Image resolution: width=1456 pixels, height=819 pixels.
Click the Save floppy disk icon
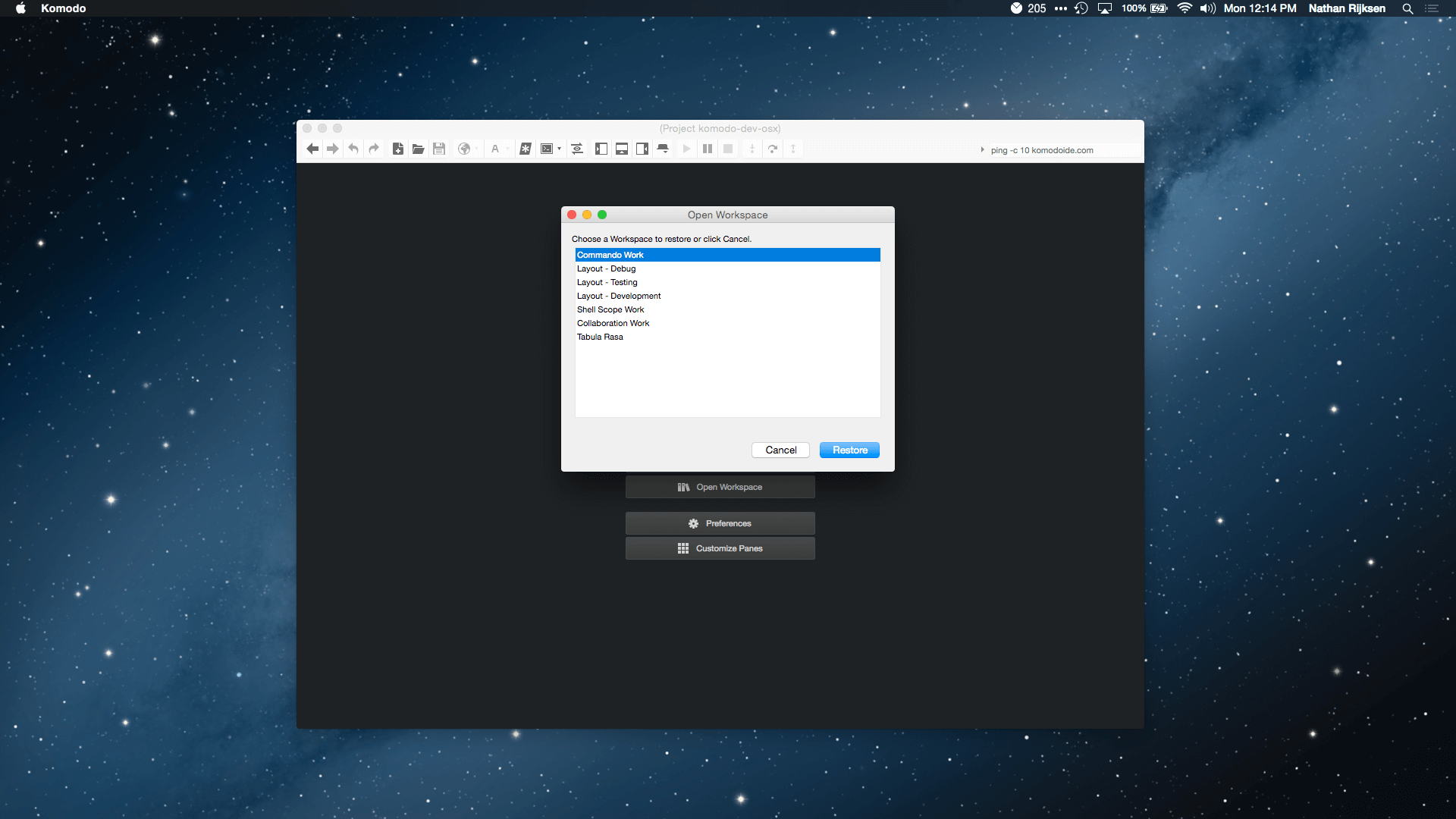439,149
